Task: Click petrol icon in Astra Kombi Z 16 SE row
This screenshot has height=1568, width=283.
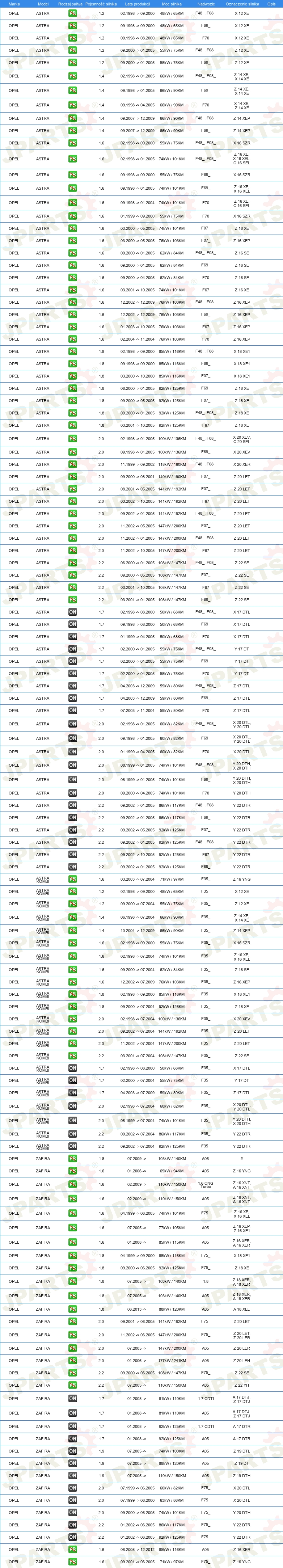Action: 72,970
